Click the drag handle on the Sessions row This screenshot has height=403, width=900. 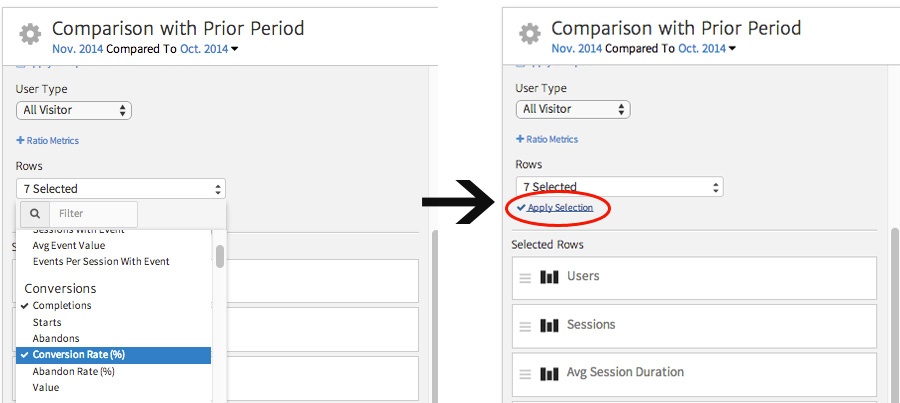524,325
